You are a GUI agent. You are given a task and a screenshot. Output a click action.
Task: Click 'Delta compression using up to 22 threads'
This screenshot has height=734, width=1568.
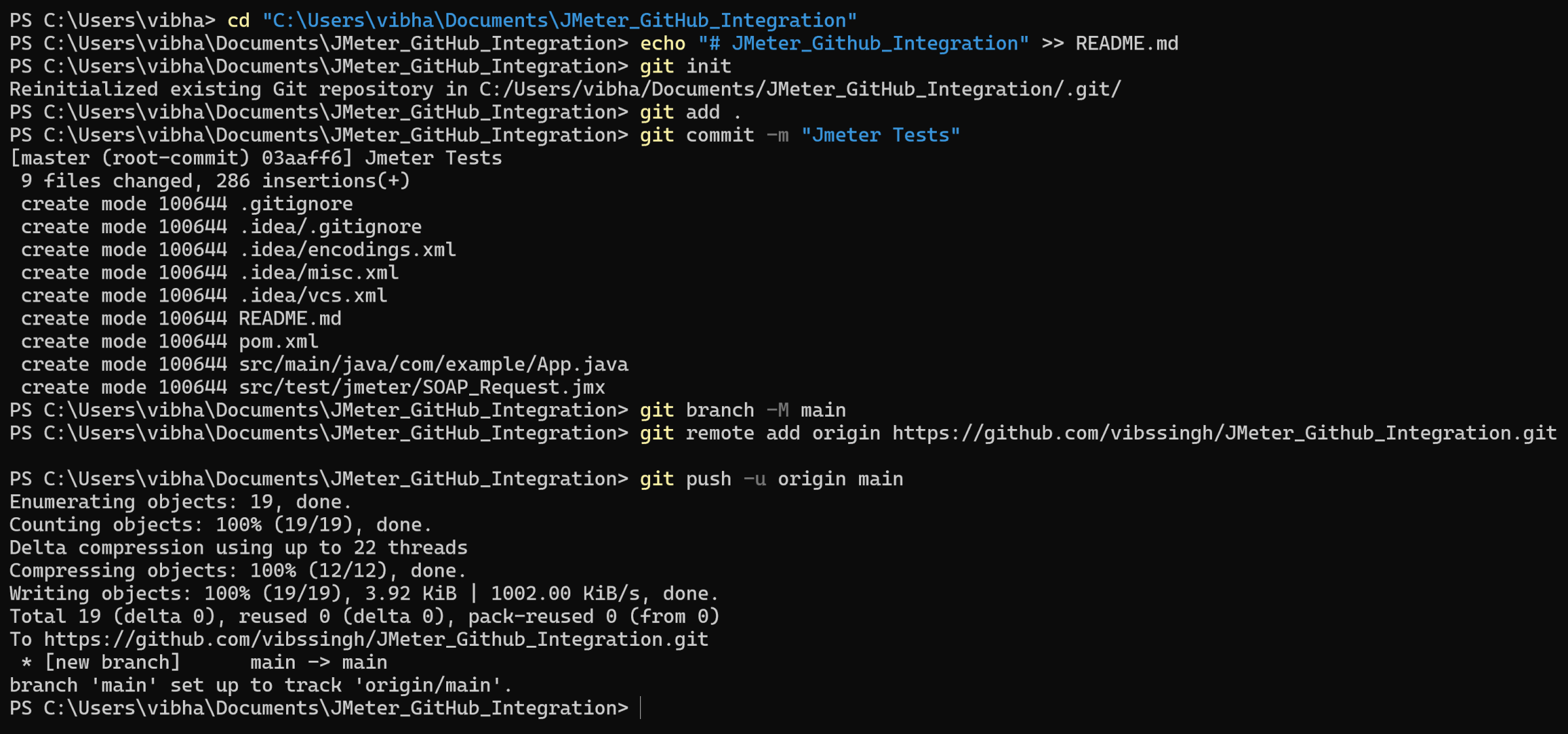tap(238, 547)
